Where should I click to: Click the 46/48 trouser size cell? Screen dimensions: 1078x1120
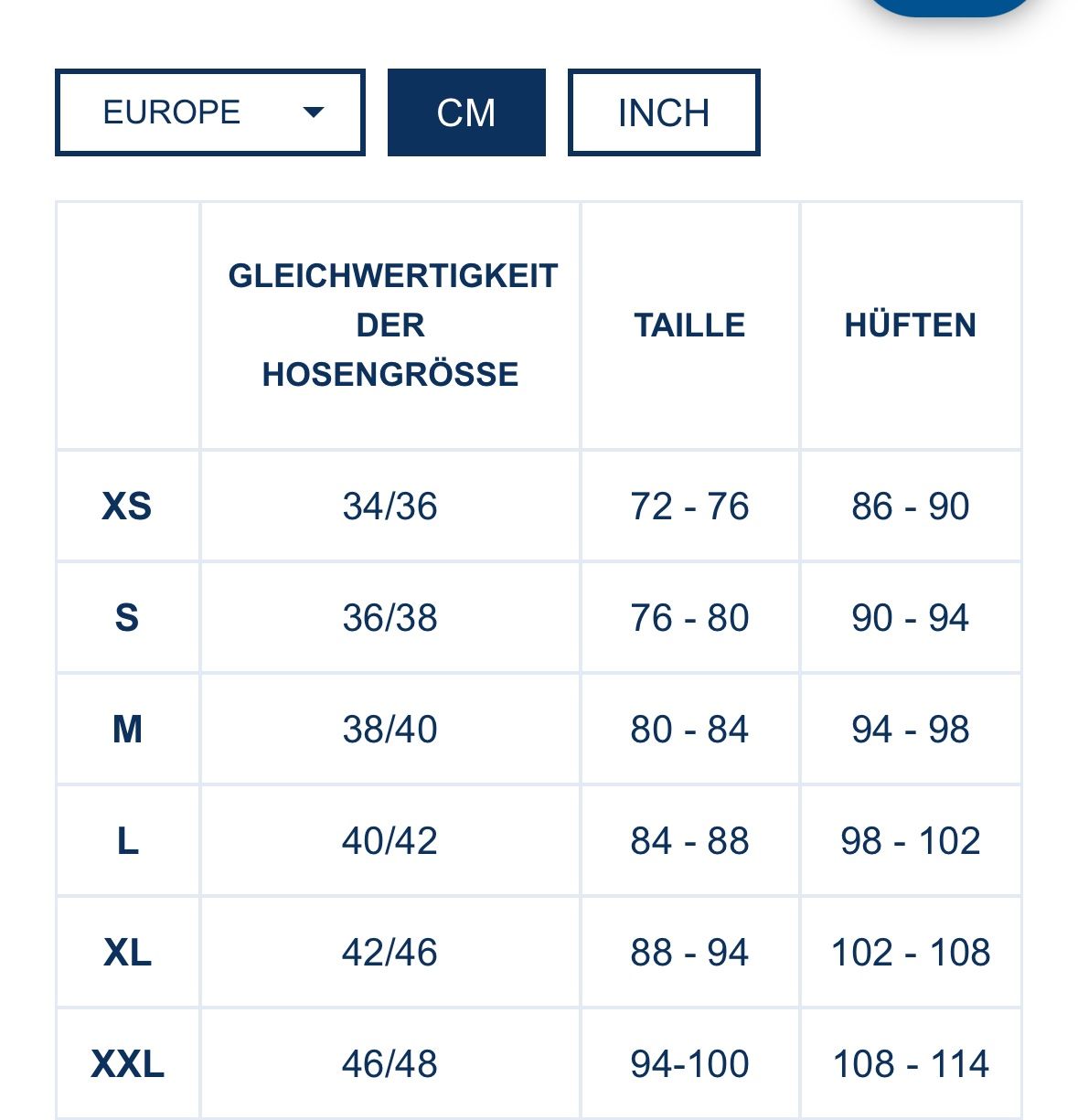point(390,1064)
